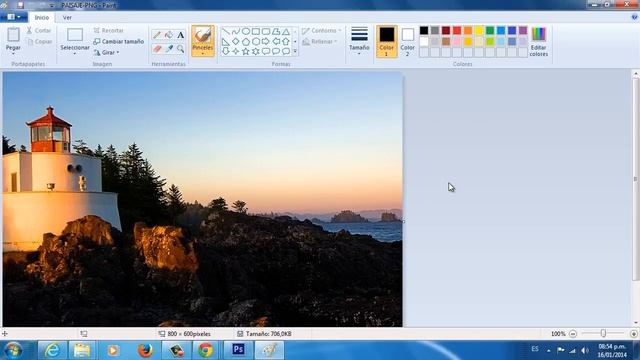Click the Tamaño: 706,0KB status text
The width and height of the screenshot is (640, 360).
click(268, 334)
